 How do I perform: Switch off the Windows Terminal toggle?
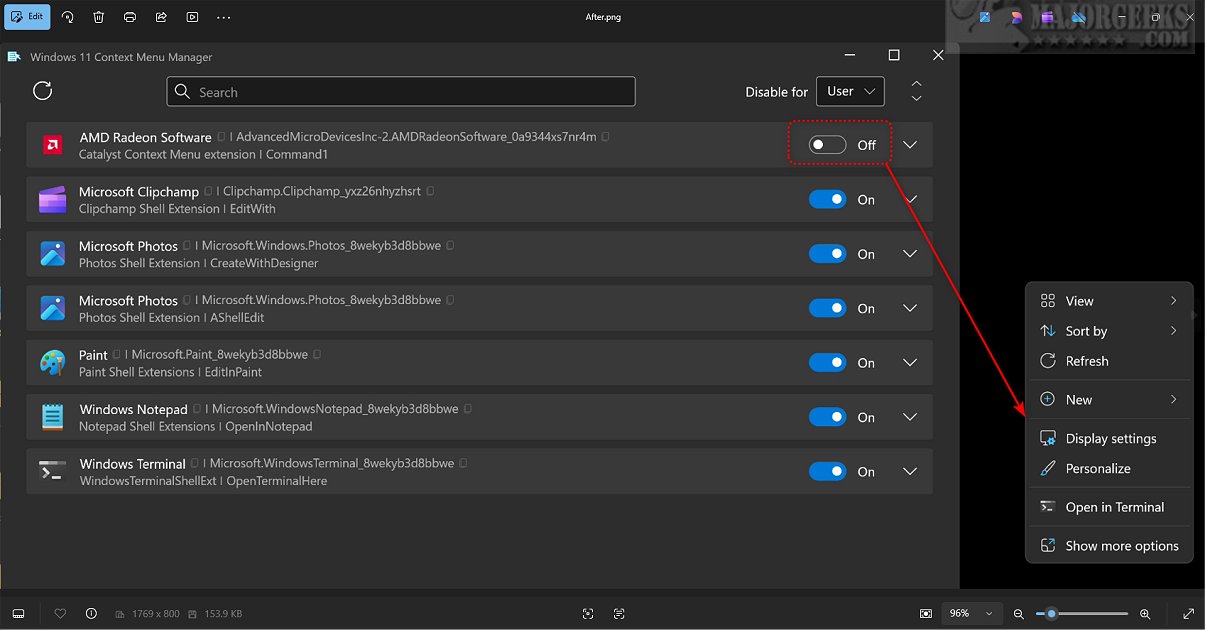tap(827, 472)
